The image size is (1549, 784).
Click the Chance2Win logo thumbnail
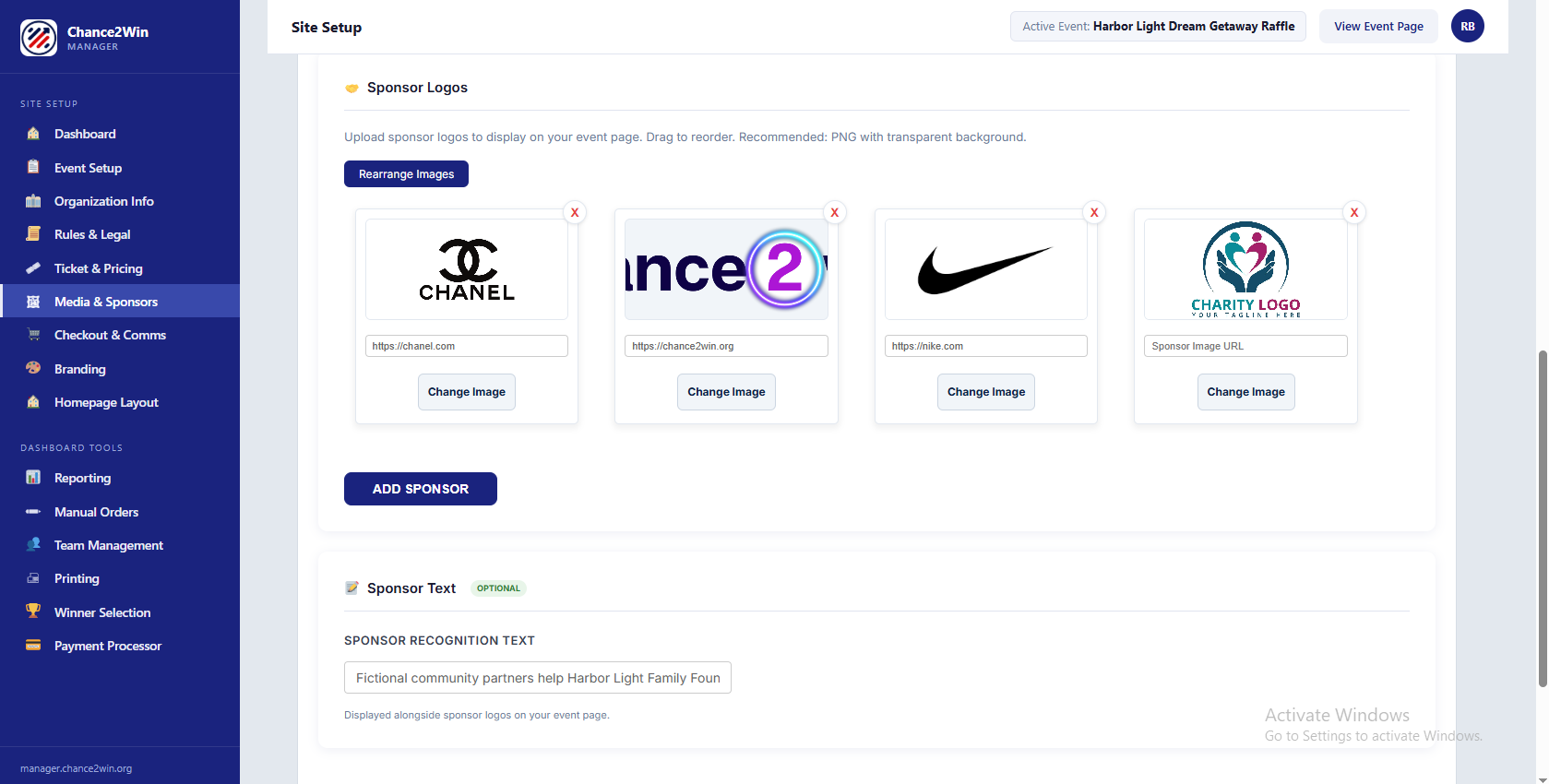tap(726, 269)
